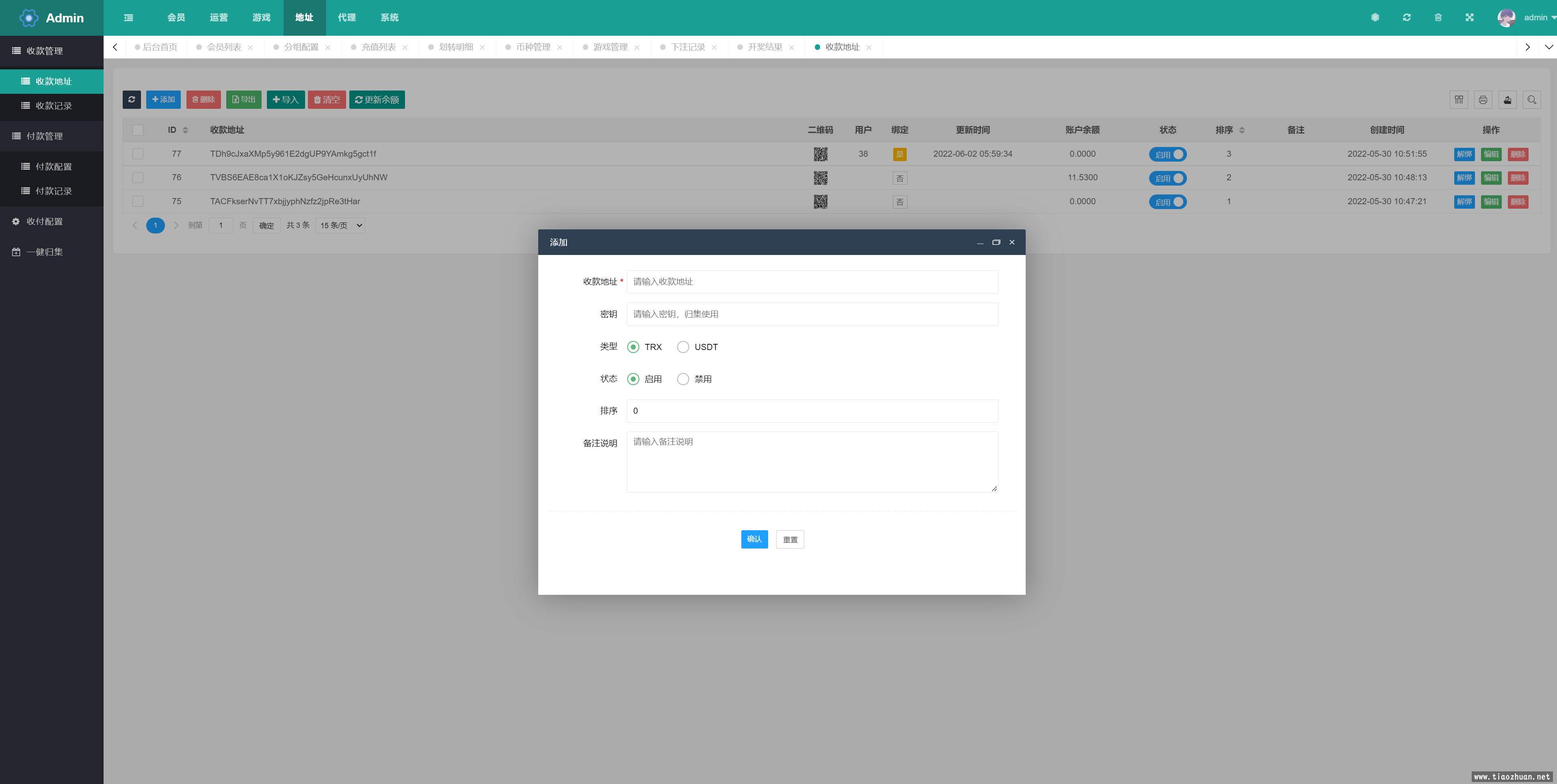The width and height of the screenshot is (1557, 784).
Task: Collapse the sidebar with the menu fold icon
Action: point(129,17)
